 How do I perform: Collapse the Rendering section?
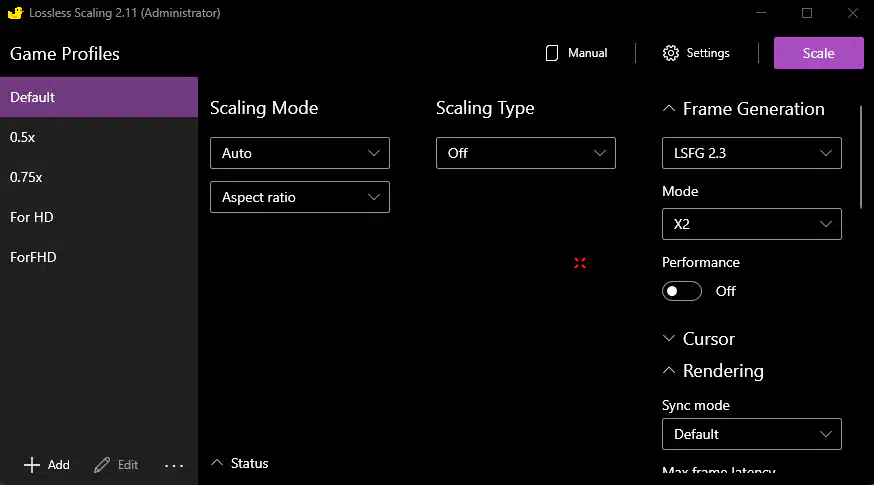pos(669,371)
